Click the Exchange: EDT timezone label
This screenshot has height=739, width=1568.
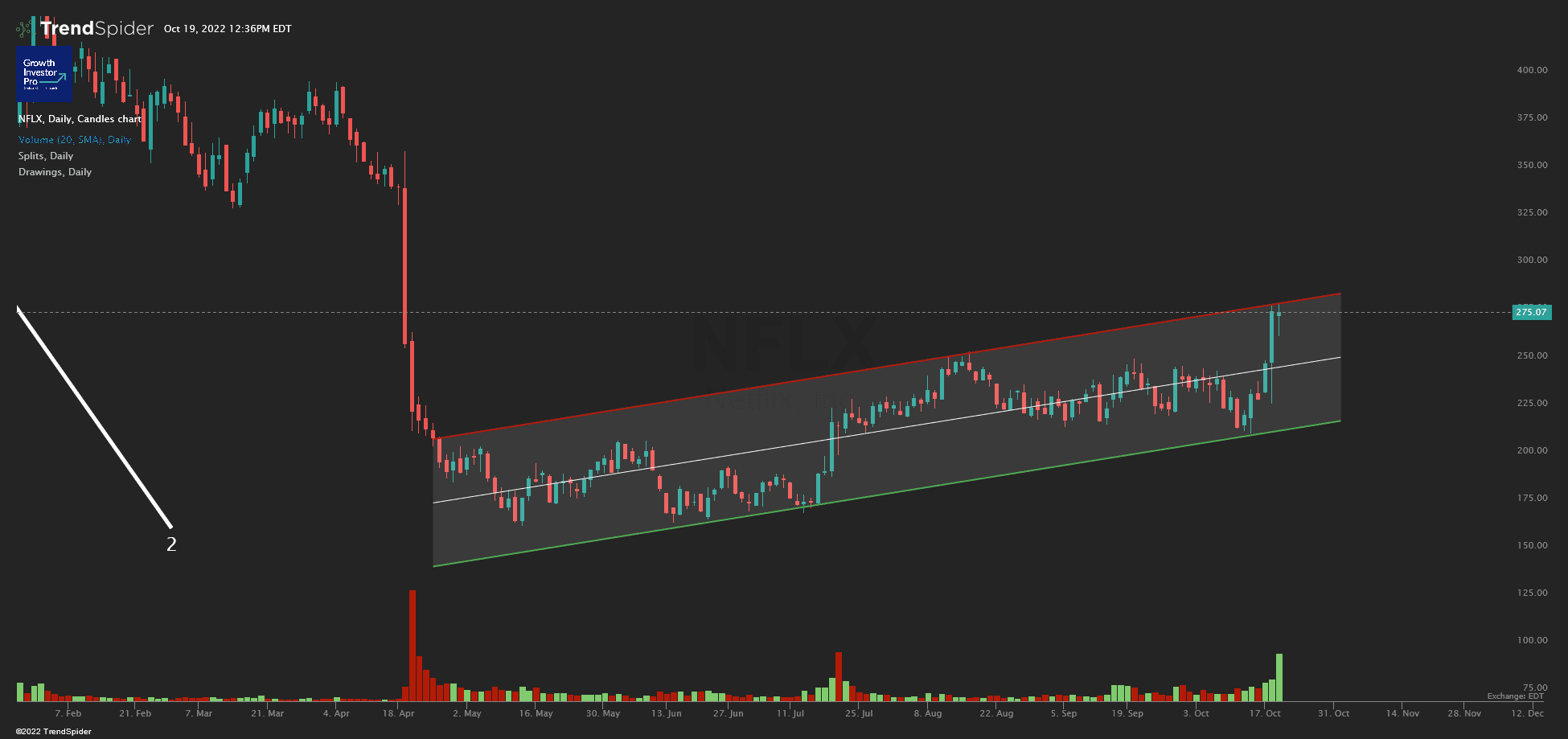[x=1515, y=696]
